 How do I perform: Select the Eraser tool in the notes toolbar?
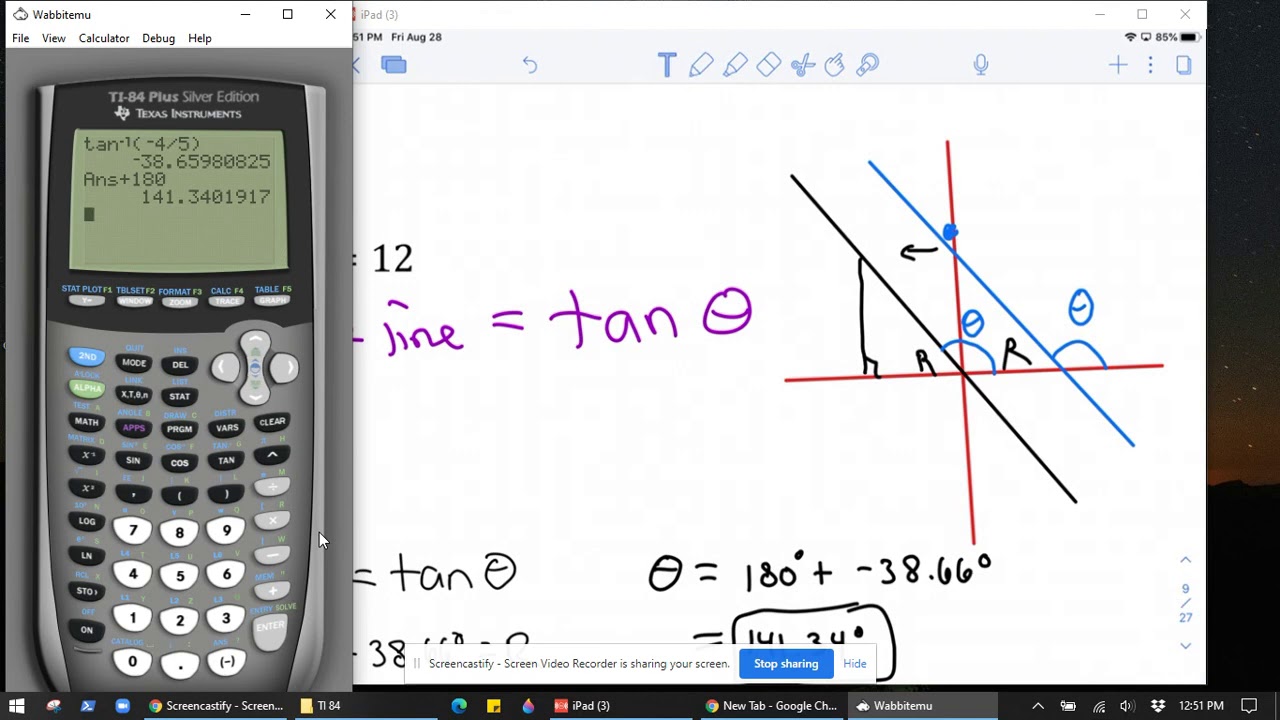tap(768, 65)
